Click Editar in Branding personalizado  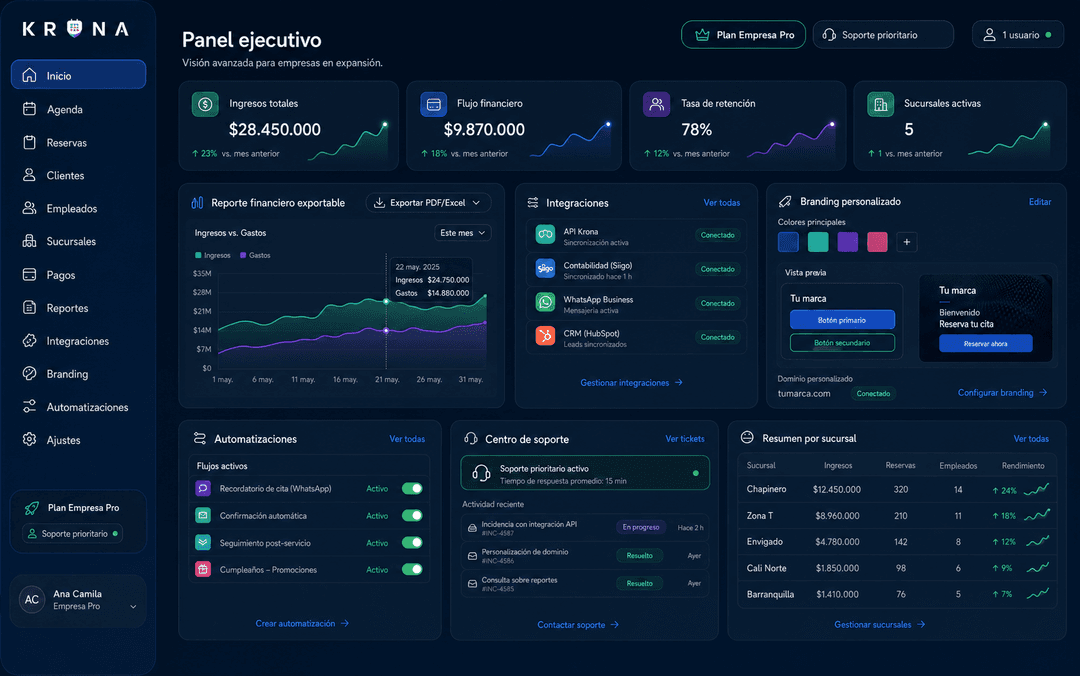1040,202
